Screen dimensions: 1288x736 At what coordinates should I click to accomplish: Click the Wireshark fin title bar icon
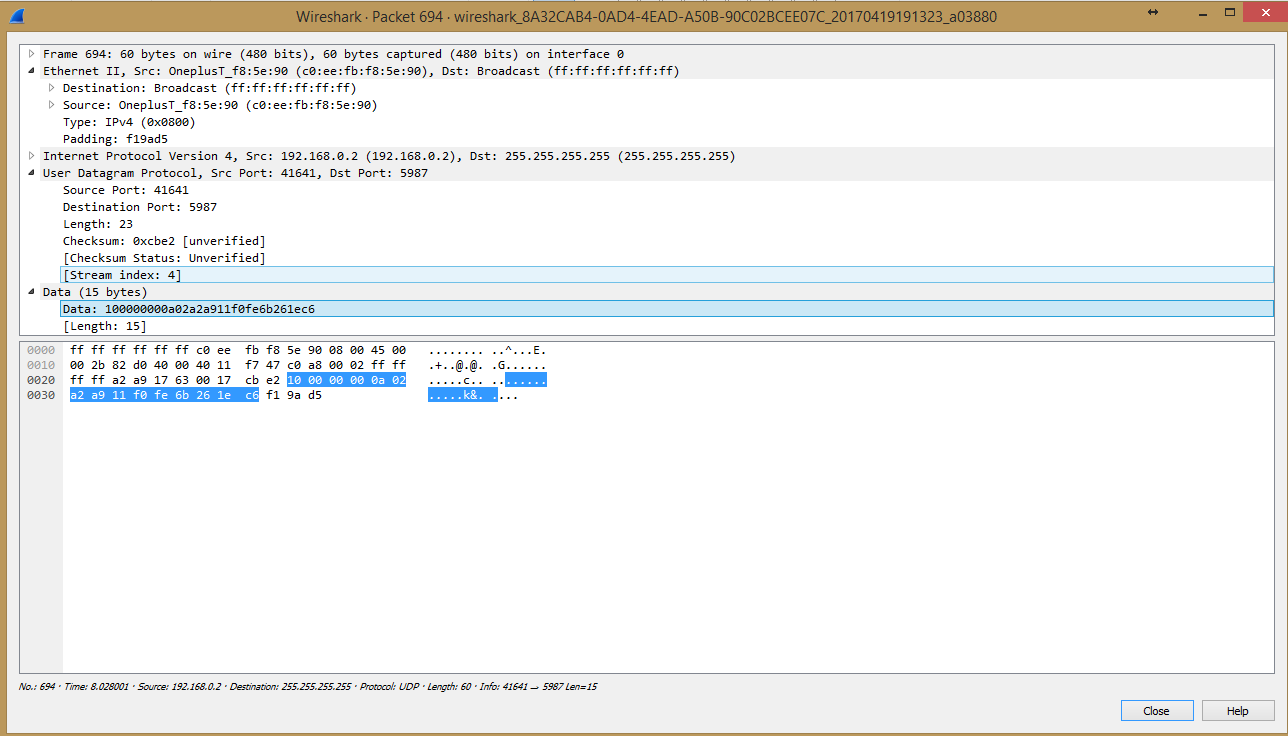pyautogui.click(x=15, y=16)
